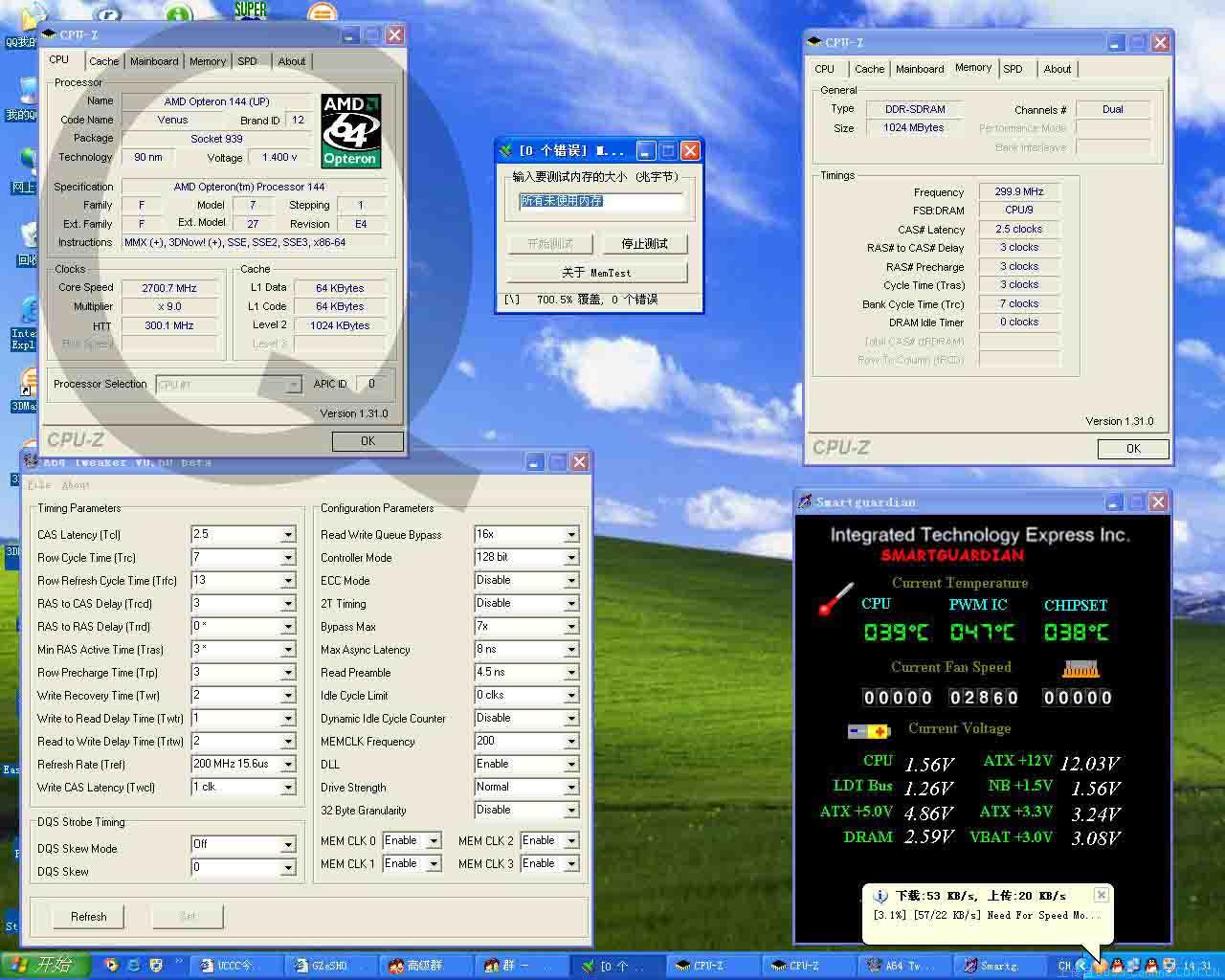Click the media player quick launch icon
Viewport: 1225px width, 980px height.
coord(111,966)
